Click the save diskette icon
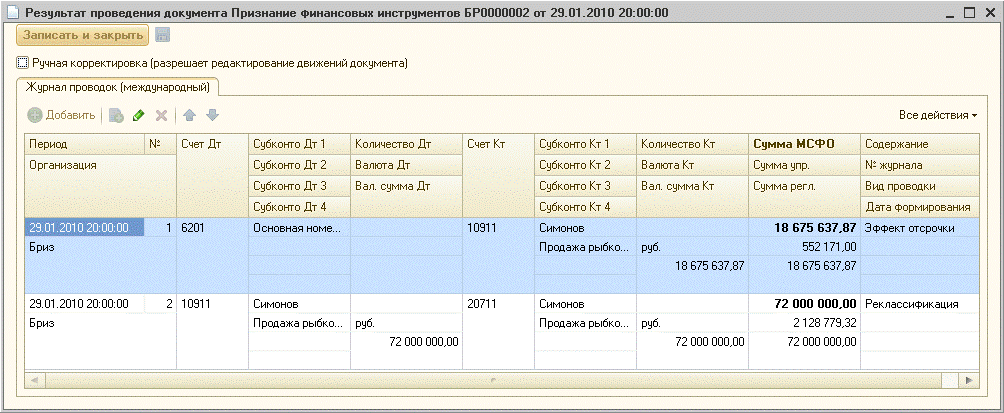Viewport: 1004px width, 413px height. [x=162, y=35]
